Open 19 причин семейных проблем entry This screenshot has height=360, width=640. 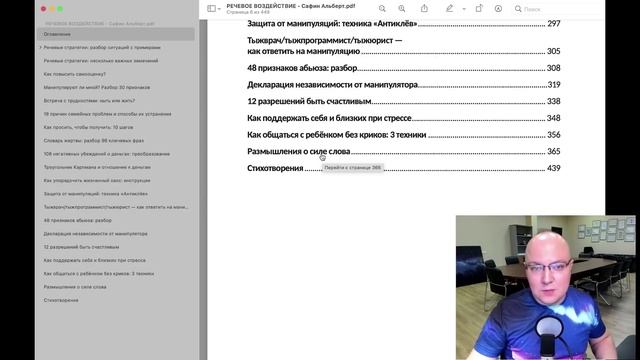click(x=107, y=114)
